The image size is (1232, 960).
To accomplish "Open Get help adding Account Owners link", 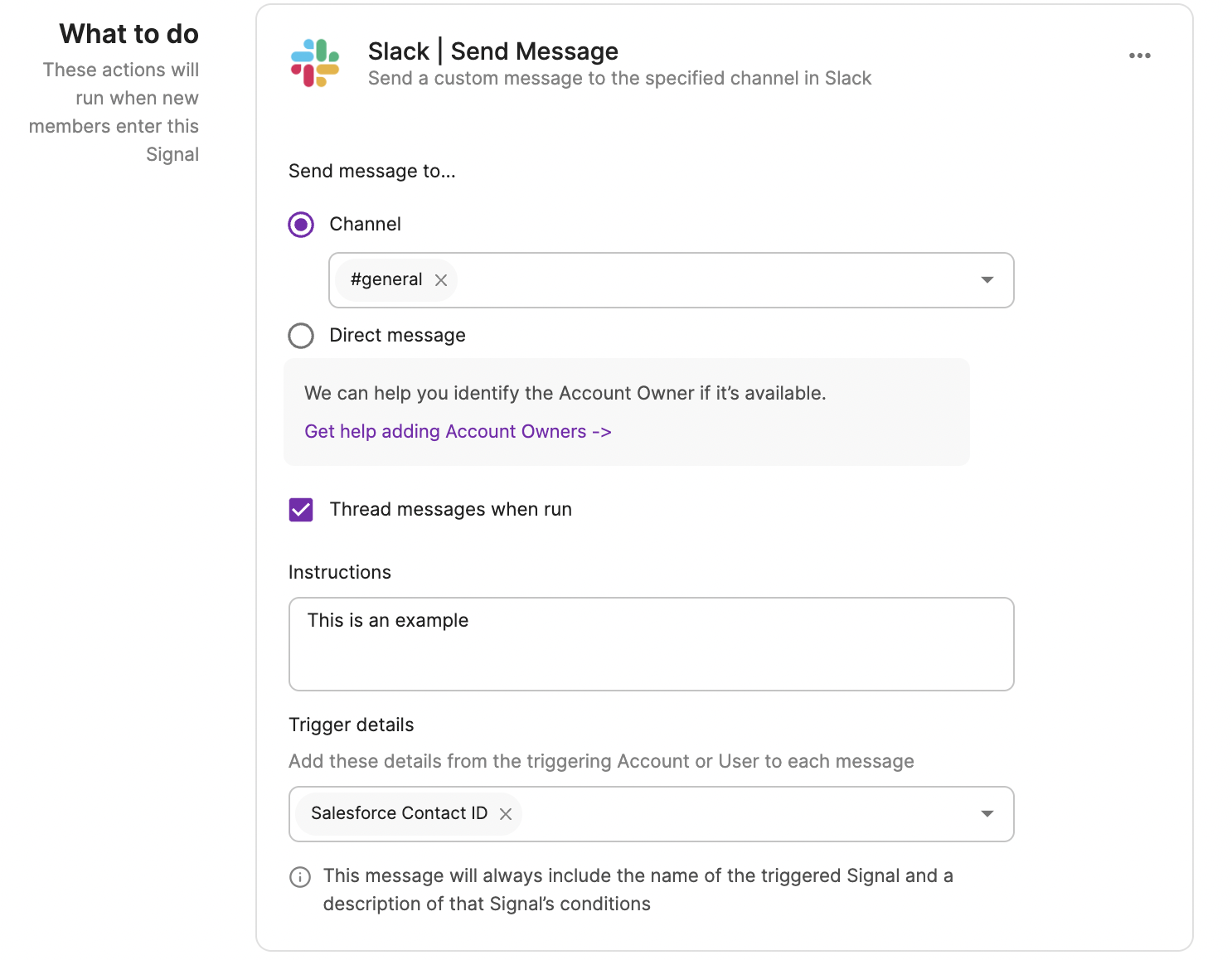I will [458, 432].
